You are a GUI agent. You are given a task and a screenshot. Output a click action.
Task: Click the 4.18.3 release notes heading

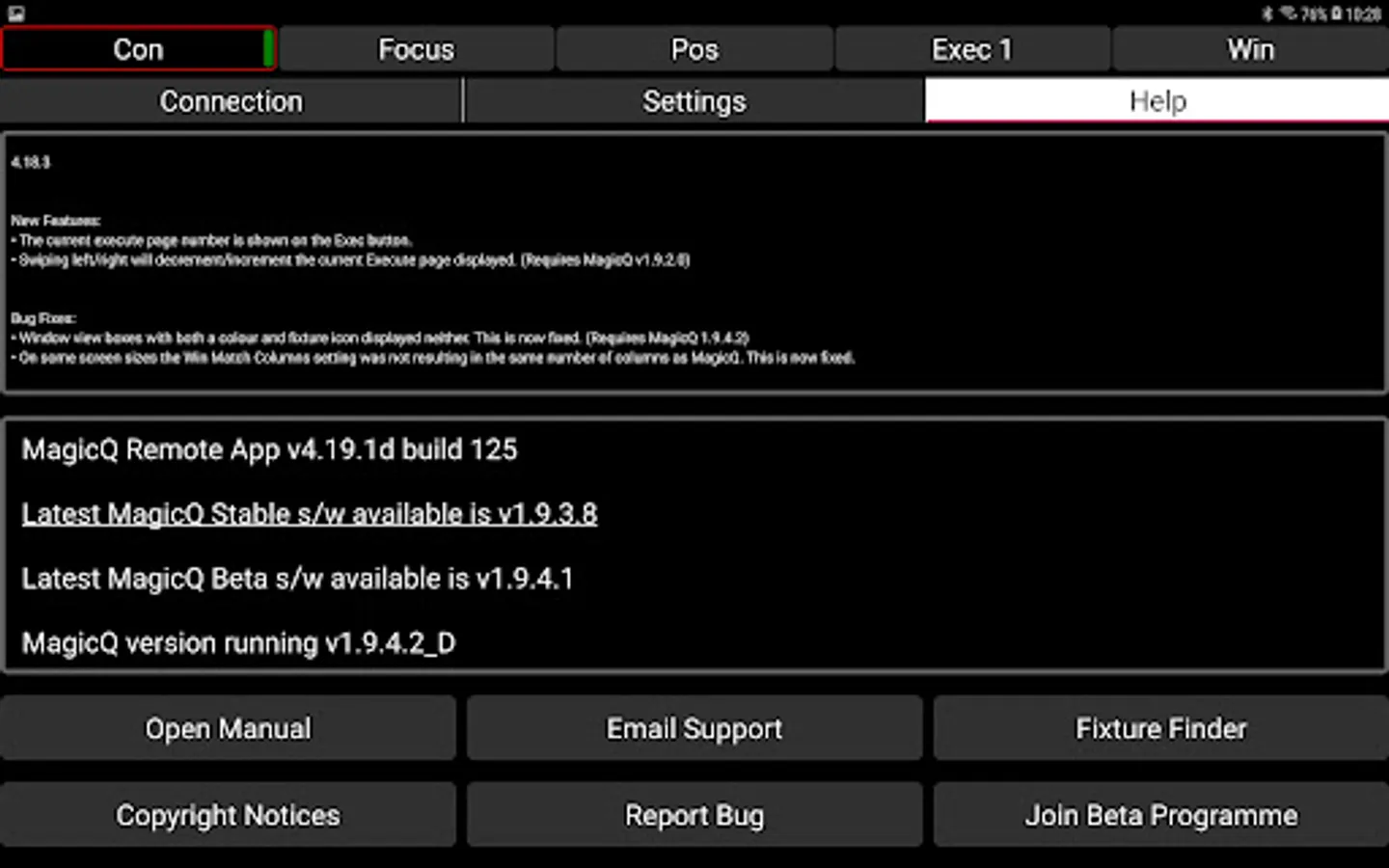click(x=30, y=162)
